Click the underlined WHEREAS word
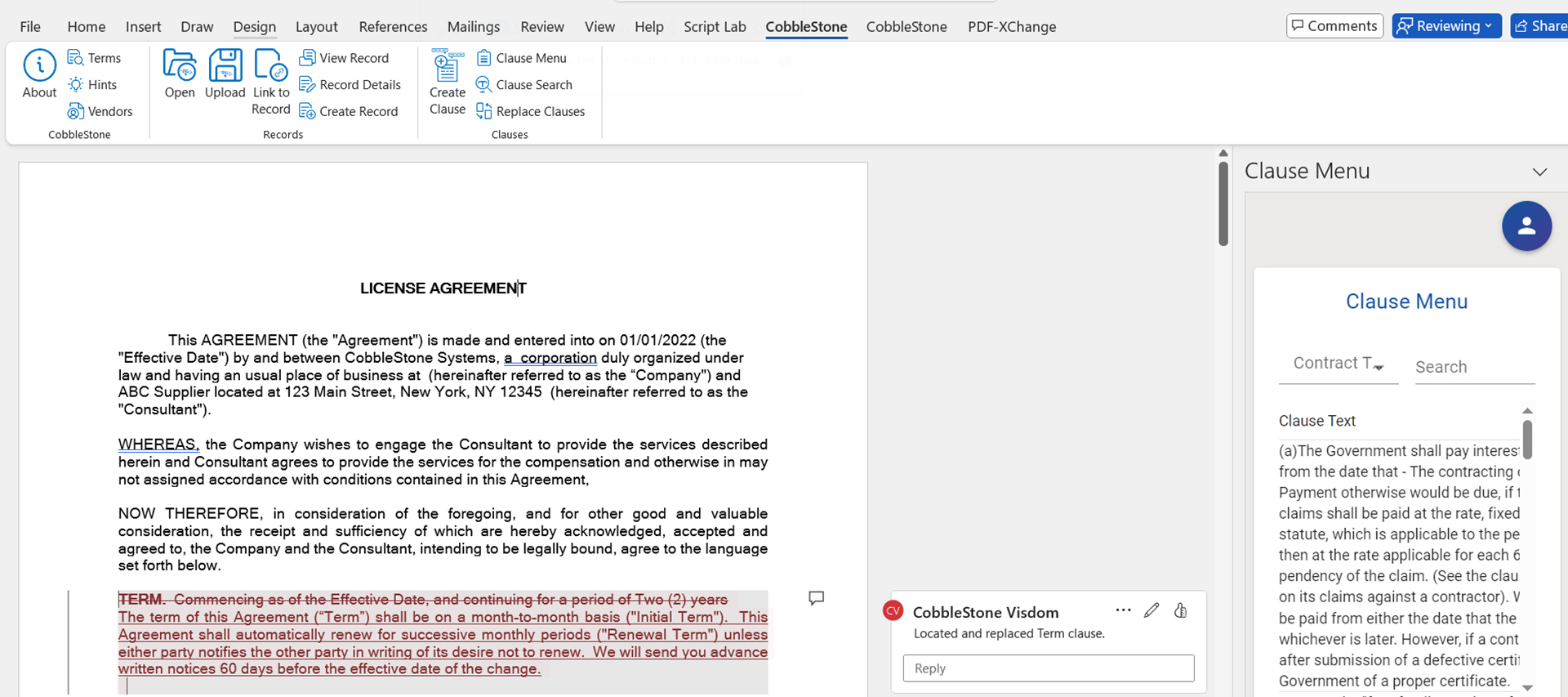1568x697 pixels. tap(158, 445)
